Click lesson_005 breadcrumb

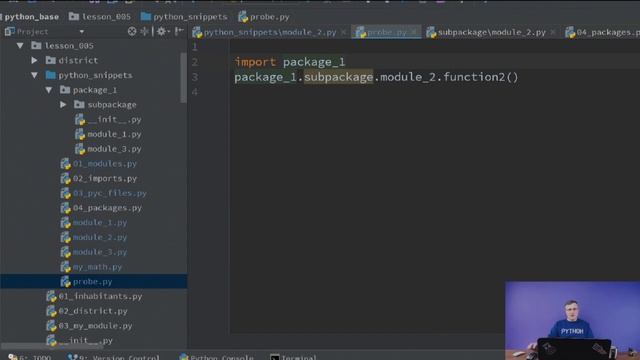[x=100, y=17]
